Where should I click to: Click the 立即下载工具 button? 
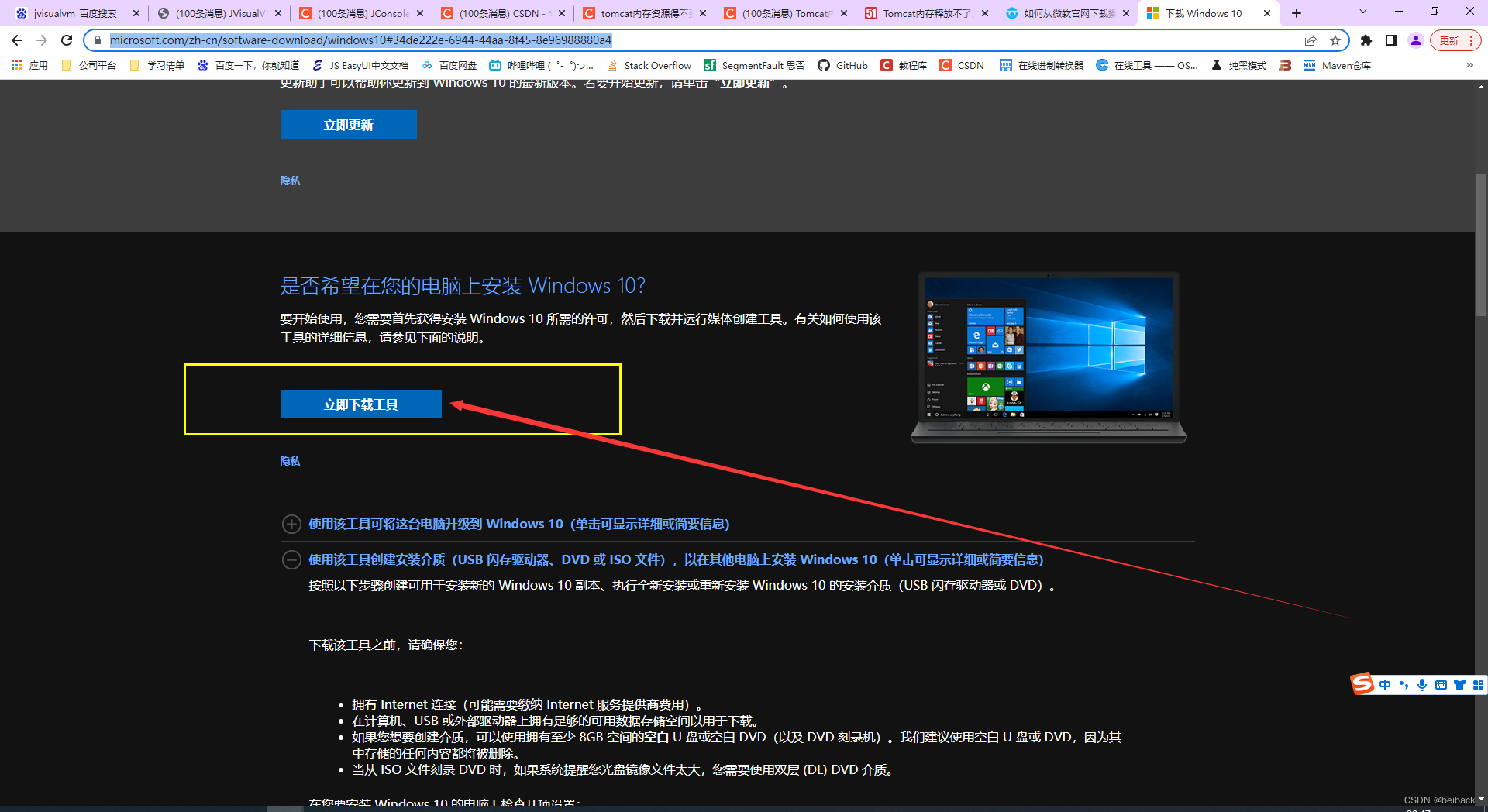361,404
